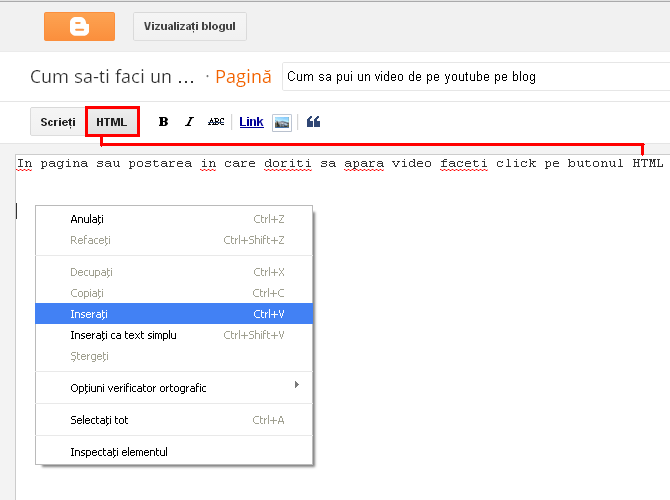The height and width of the screenshot is (500, 670).
Task: Select Decupați in the context menu
Action: (x=174, y=272)
